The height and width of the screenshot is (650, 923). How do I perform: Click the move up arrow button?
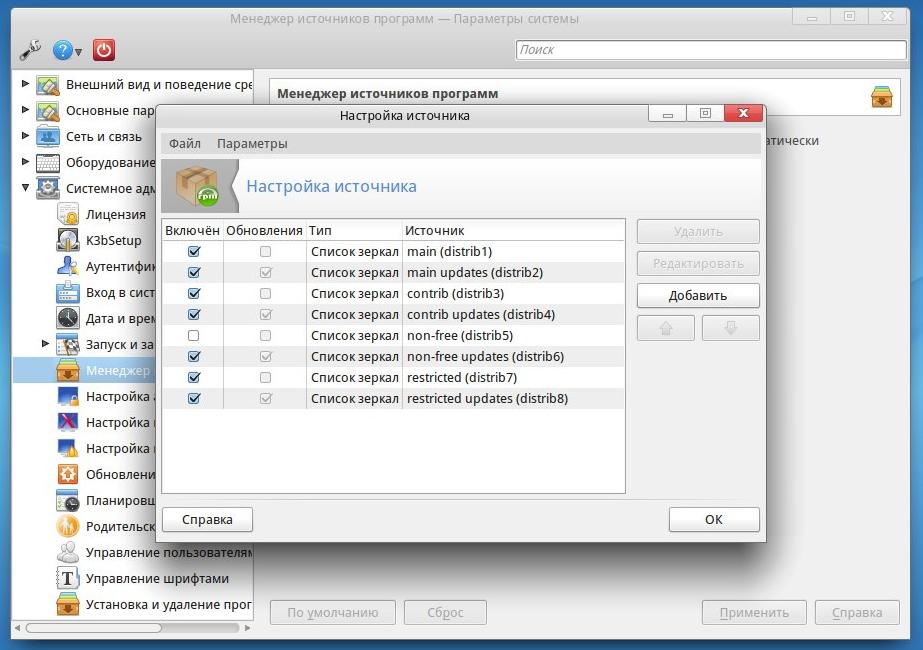tap(666, 328)
